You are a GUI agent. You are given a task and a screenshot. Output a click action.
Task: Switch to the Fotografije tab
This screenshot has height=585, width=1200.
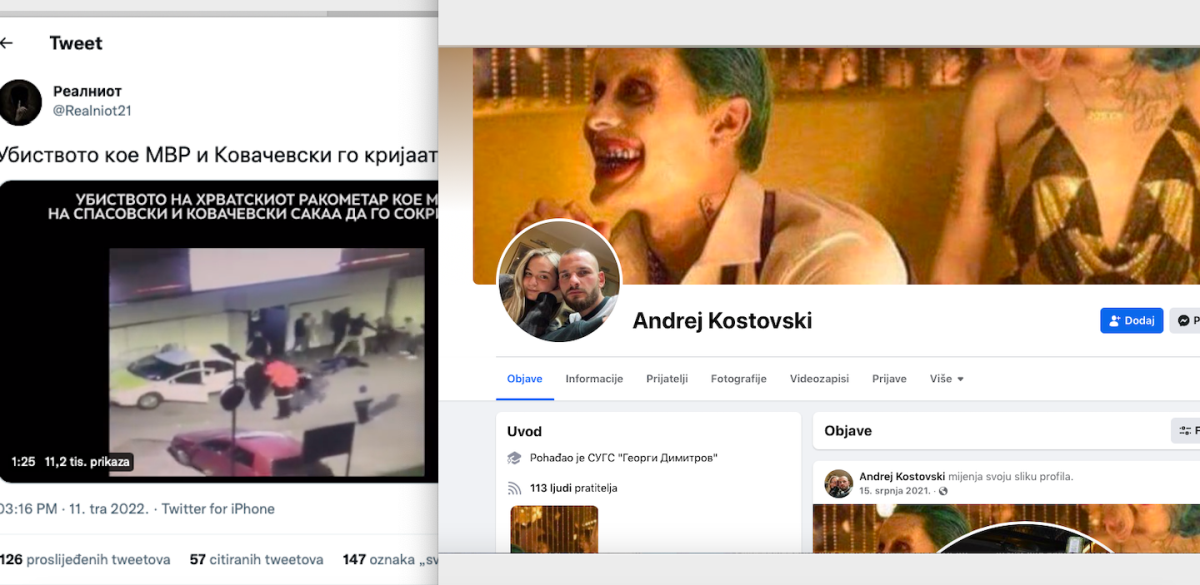(x=738, y=379)
